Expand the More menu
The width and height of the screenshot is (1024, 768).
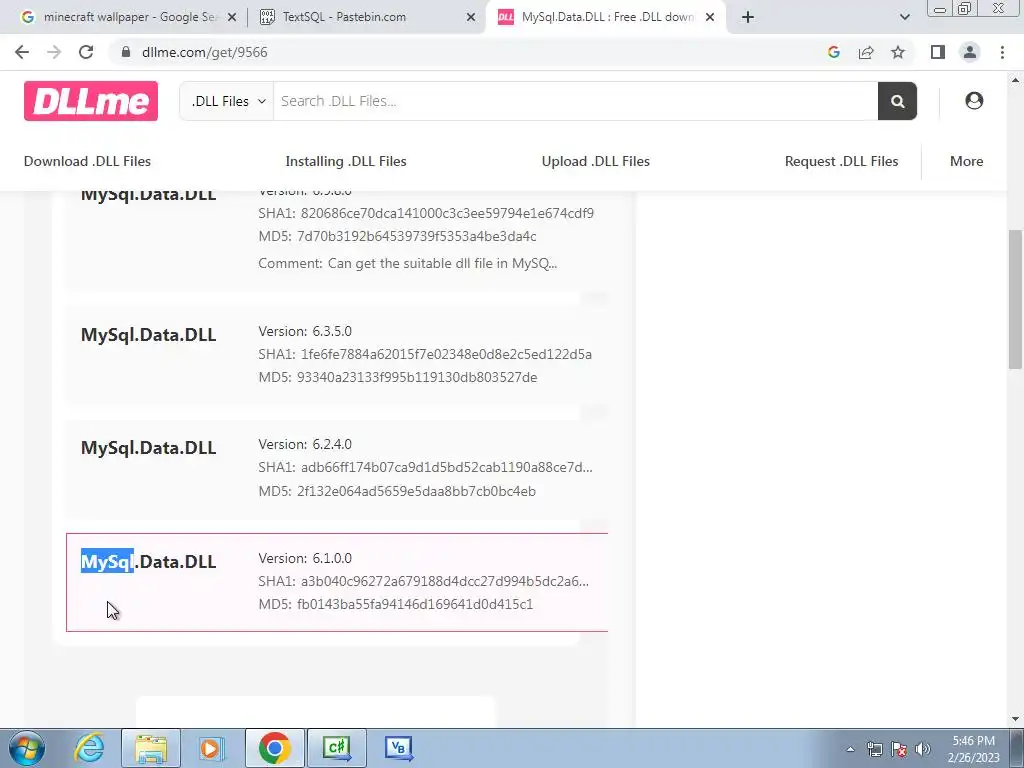[967, 161]
